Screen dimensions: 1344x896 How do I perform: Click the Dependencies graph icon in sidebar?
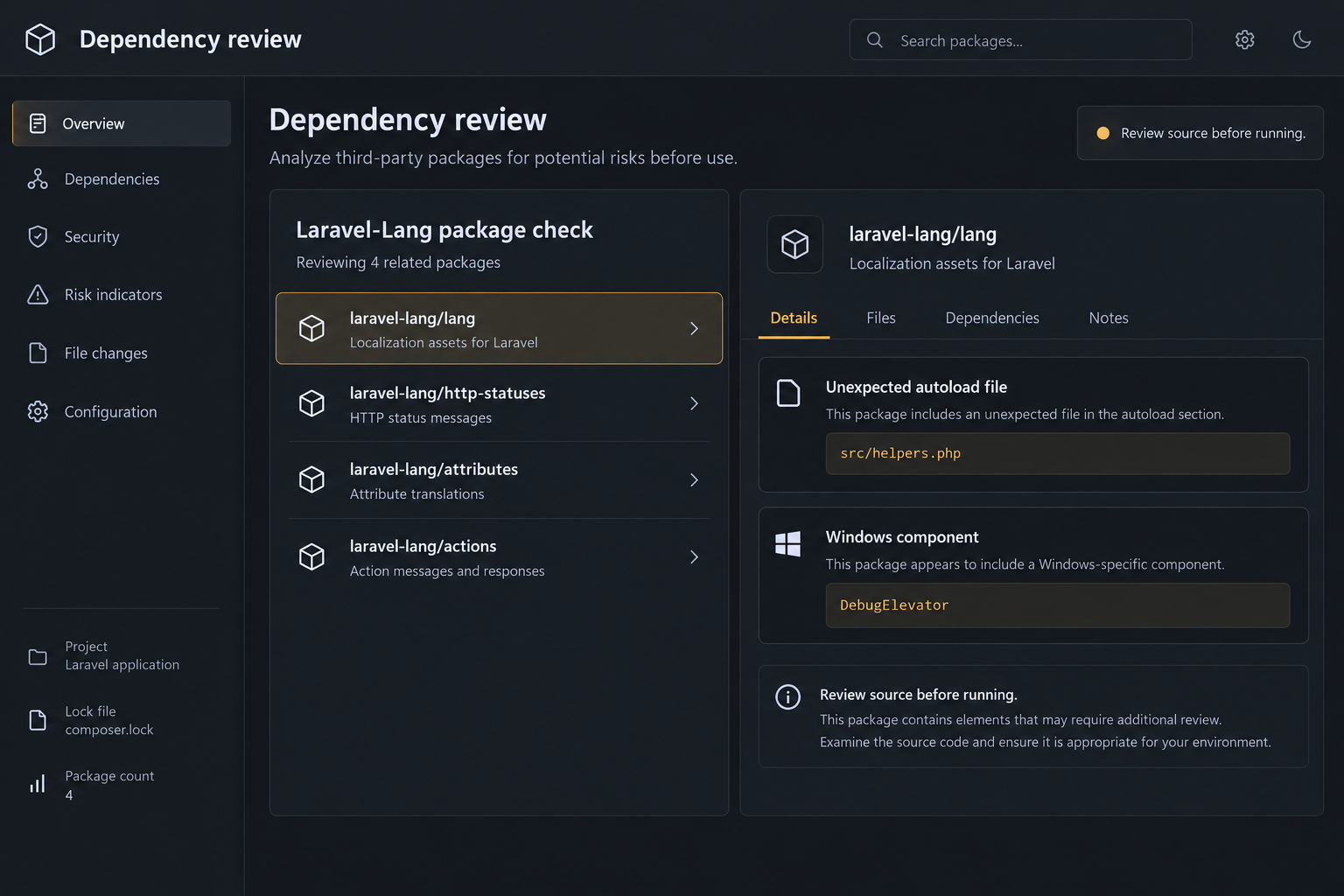coord(38,179)
